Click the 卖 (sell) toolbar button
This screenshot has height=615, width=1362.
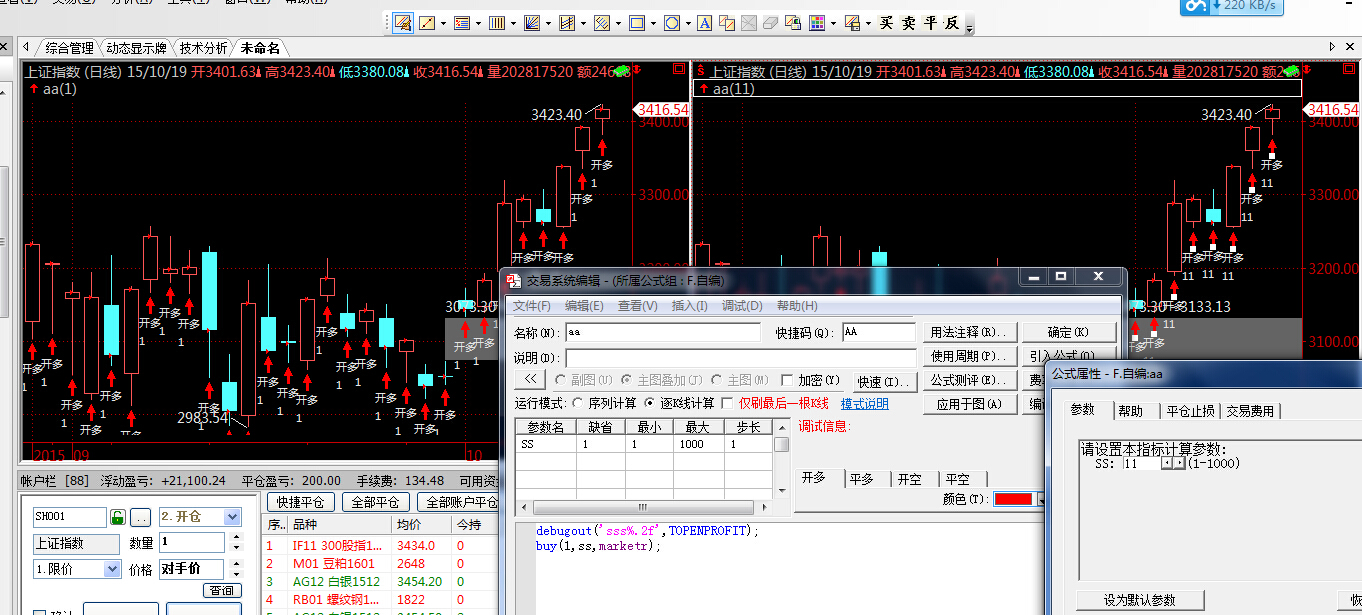(x=908, y=22)
